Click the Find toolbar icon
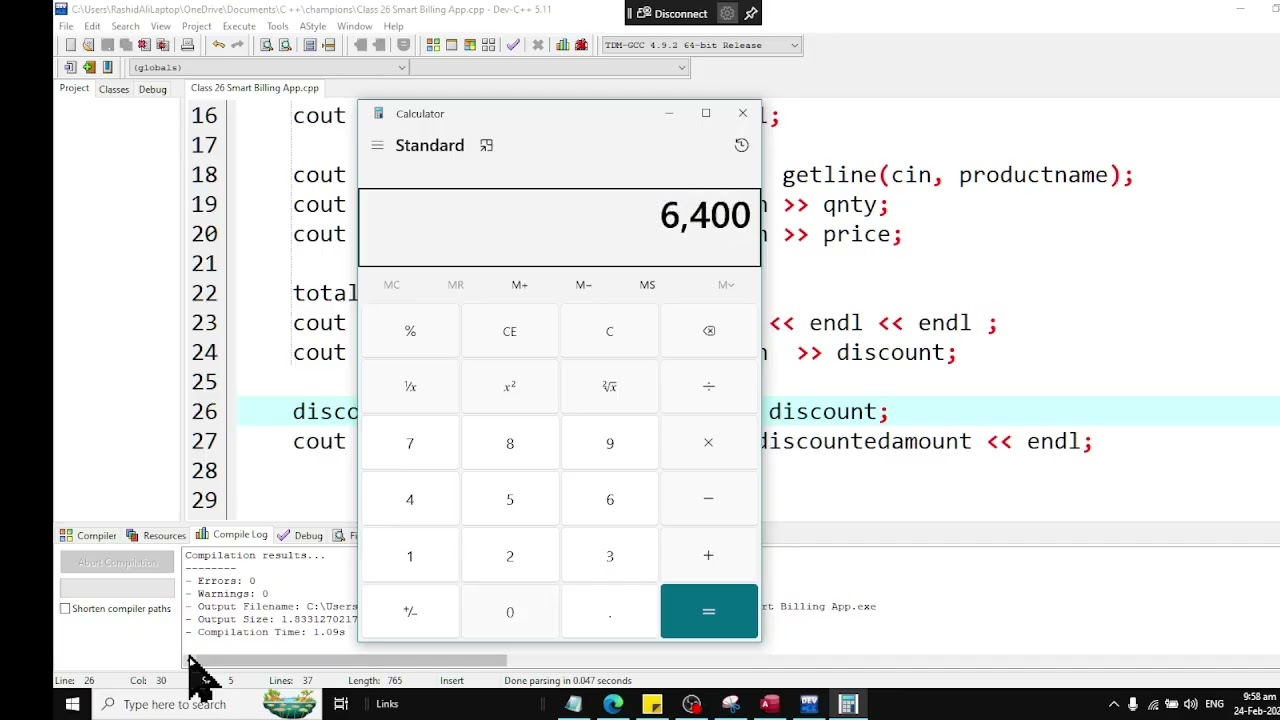Image resolution: width=1280 pixels, height=720 pixels. coord(266,45)
